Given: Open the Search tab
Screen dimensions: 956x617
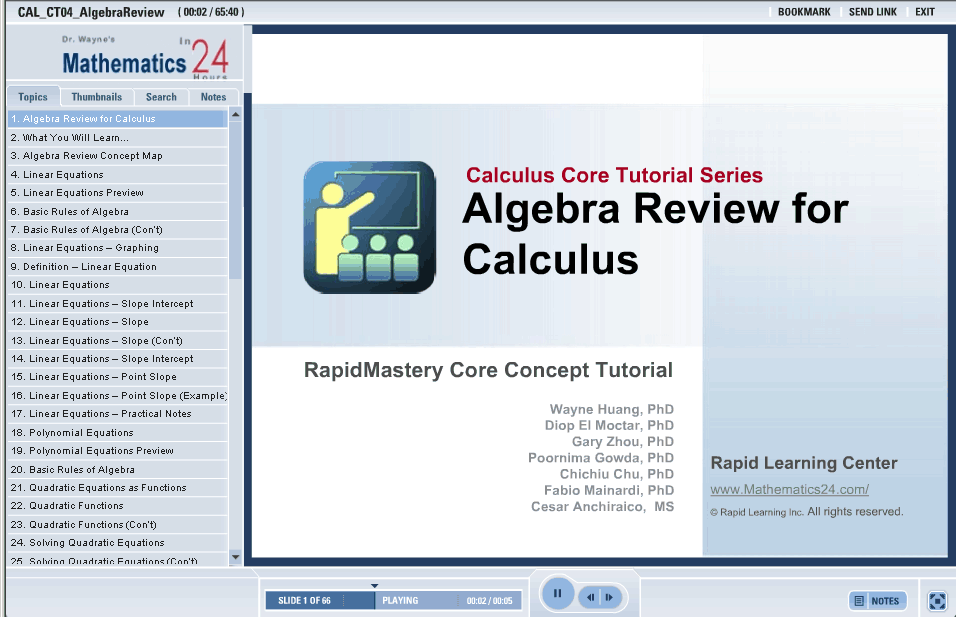Looking at the screenshot, I should tap(161, 97).
